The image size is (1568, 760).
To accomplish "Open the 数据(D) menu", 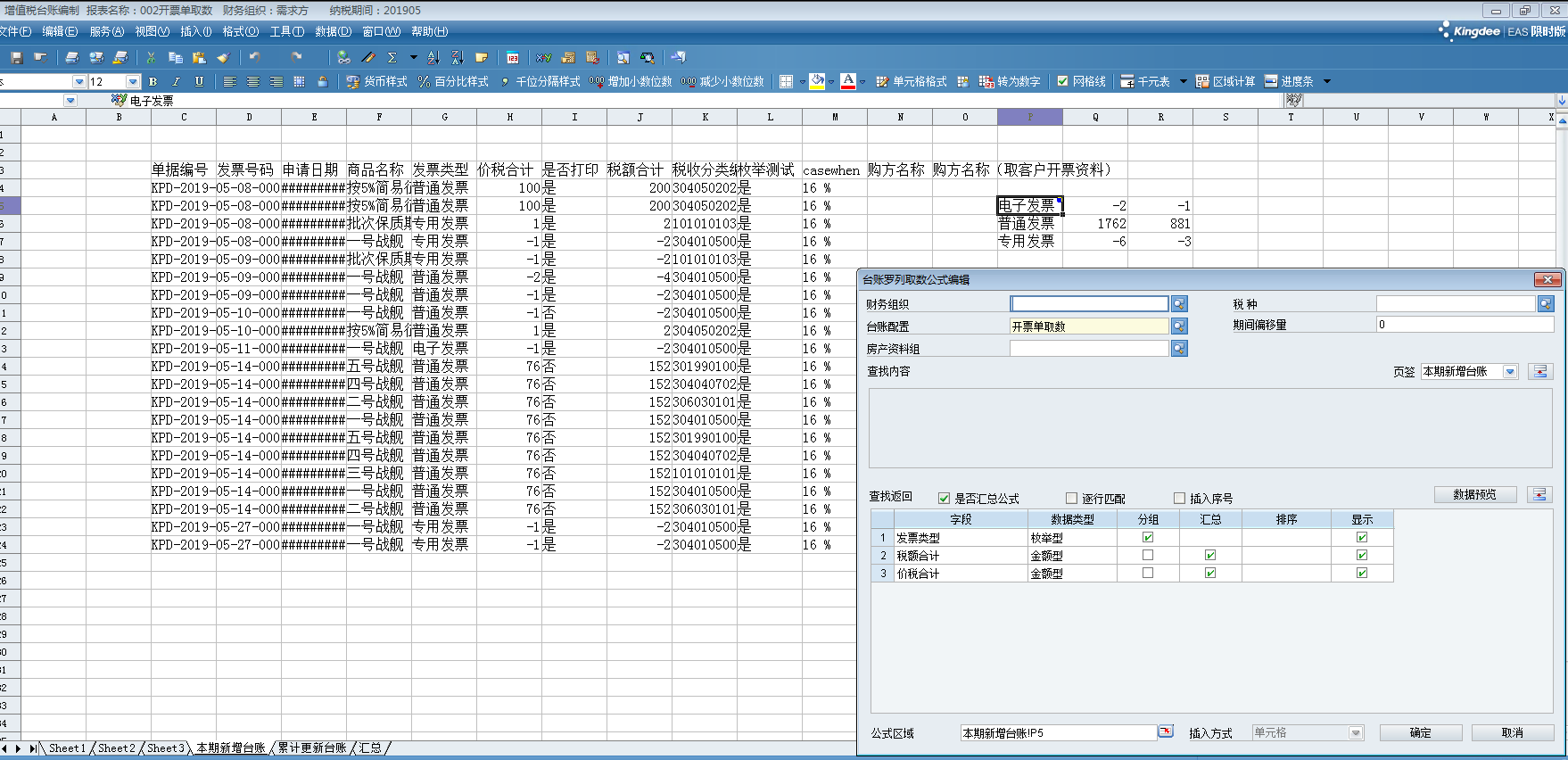I will click(x=333, y=31).
